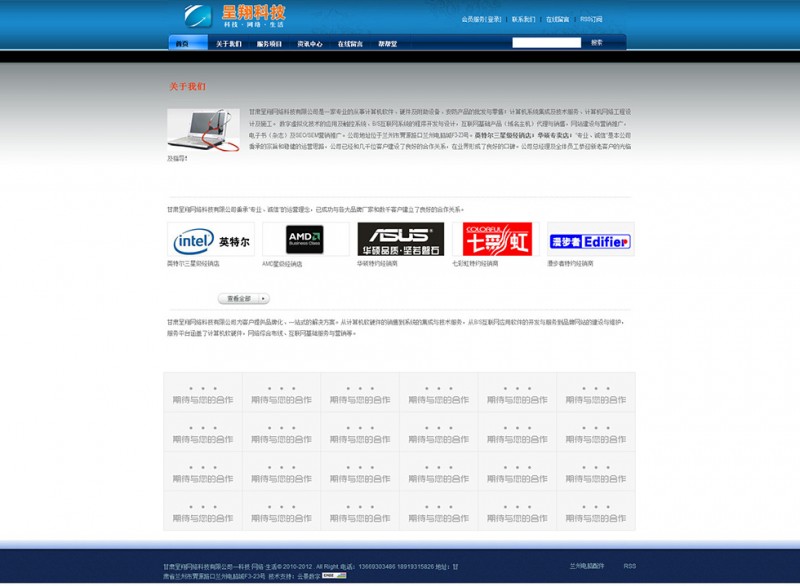Open the ASUS 华硕 brand logo

point(400,240)
